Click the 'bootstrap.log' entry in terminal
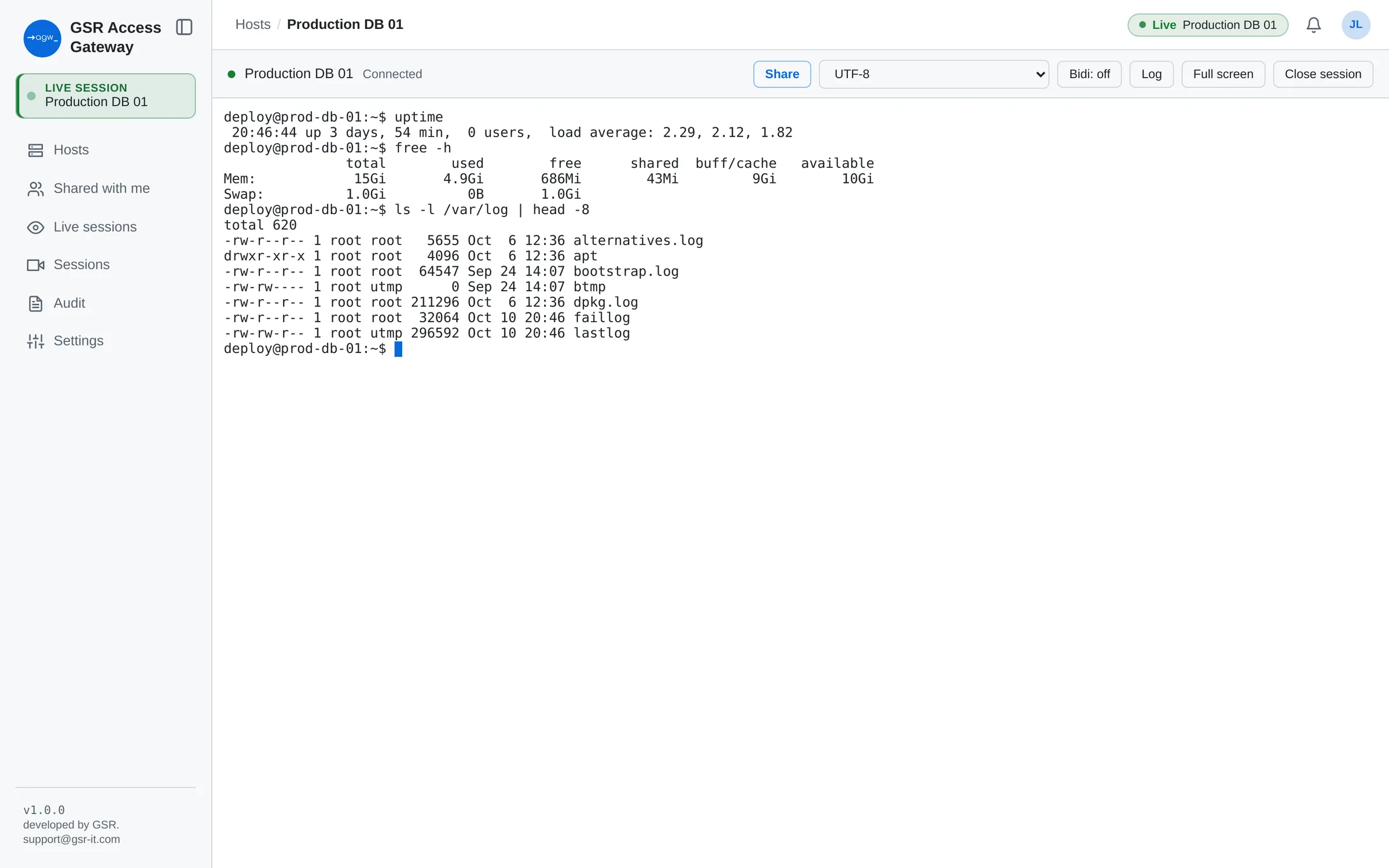1389x868 pixels. click(626, 271)
